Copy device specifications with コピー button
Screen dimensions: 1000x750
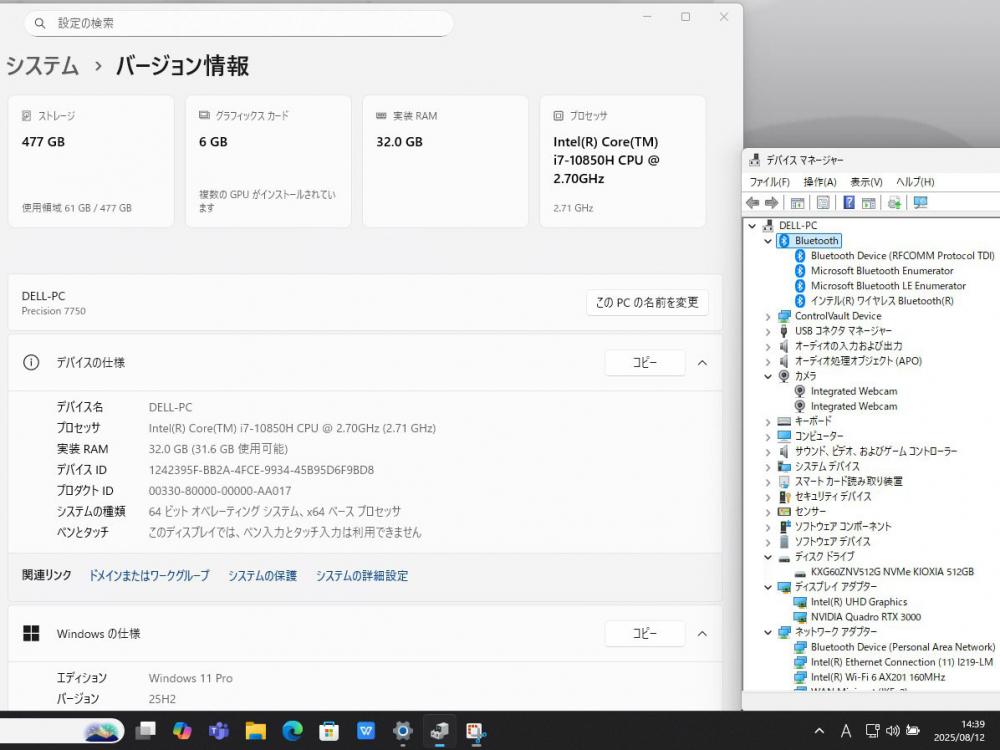point(644,363)
